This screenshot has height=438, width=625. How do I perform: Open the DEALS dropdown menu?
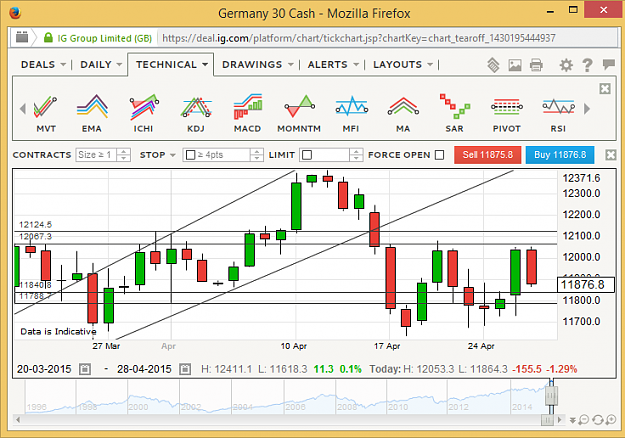[43, 65]
